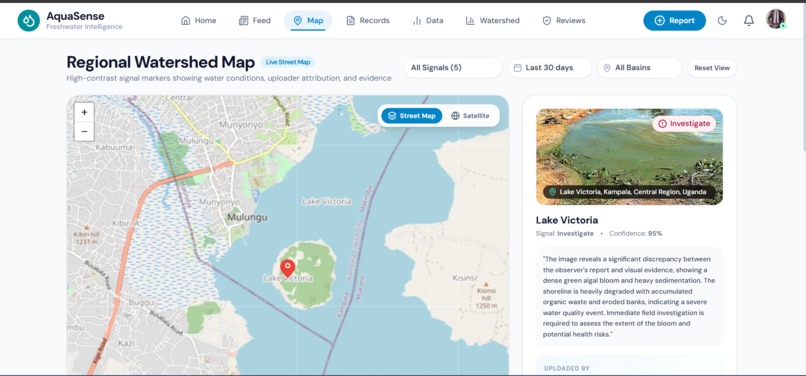Click the Records document icon
Image resolution: width=806 pixels, height=376 pixels.
tap(351, 21)
